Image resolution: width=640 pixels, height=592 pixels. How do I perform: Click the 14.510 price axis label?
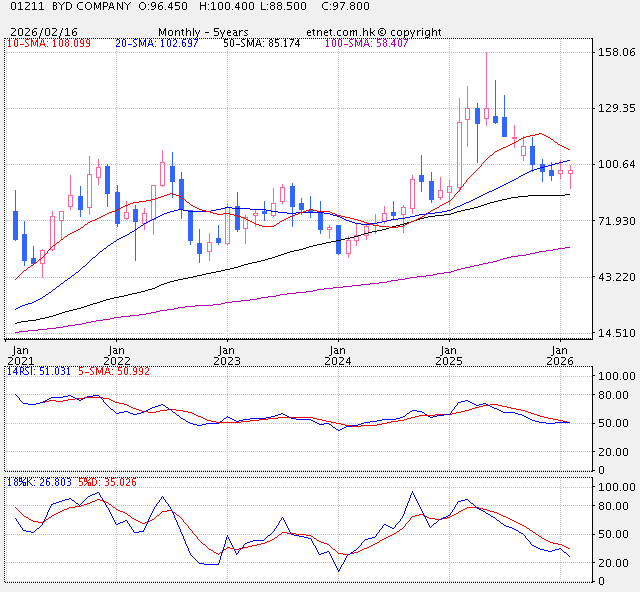[616, 333]
